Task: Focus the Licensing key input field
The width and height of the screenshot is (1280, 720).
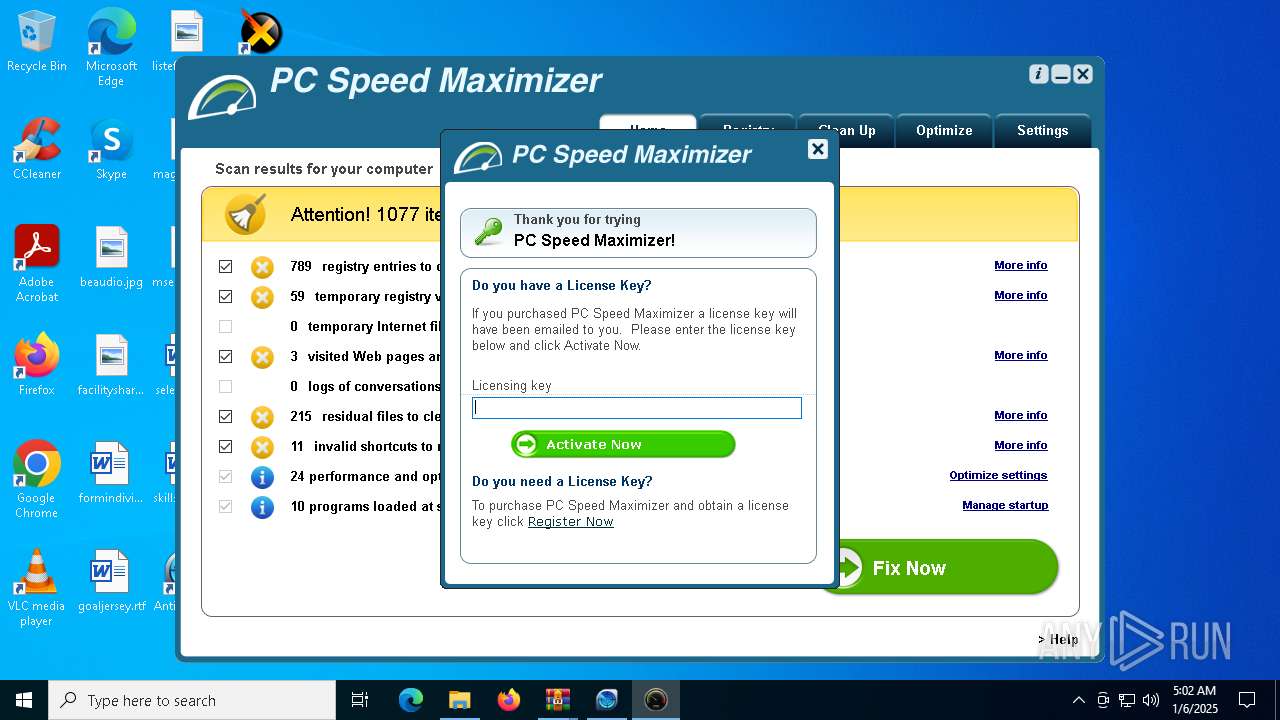Action: pos(637,408)
